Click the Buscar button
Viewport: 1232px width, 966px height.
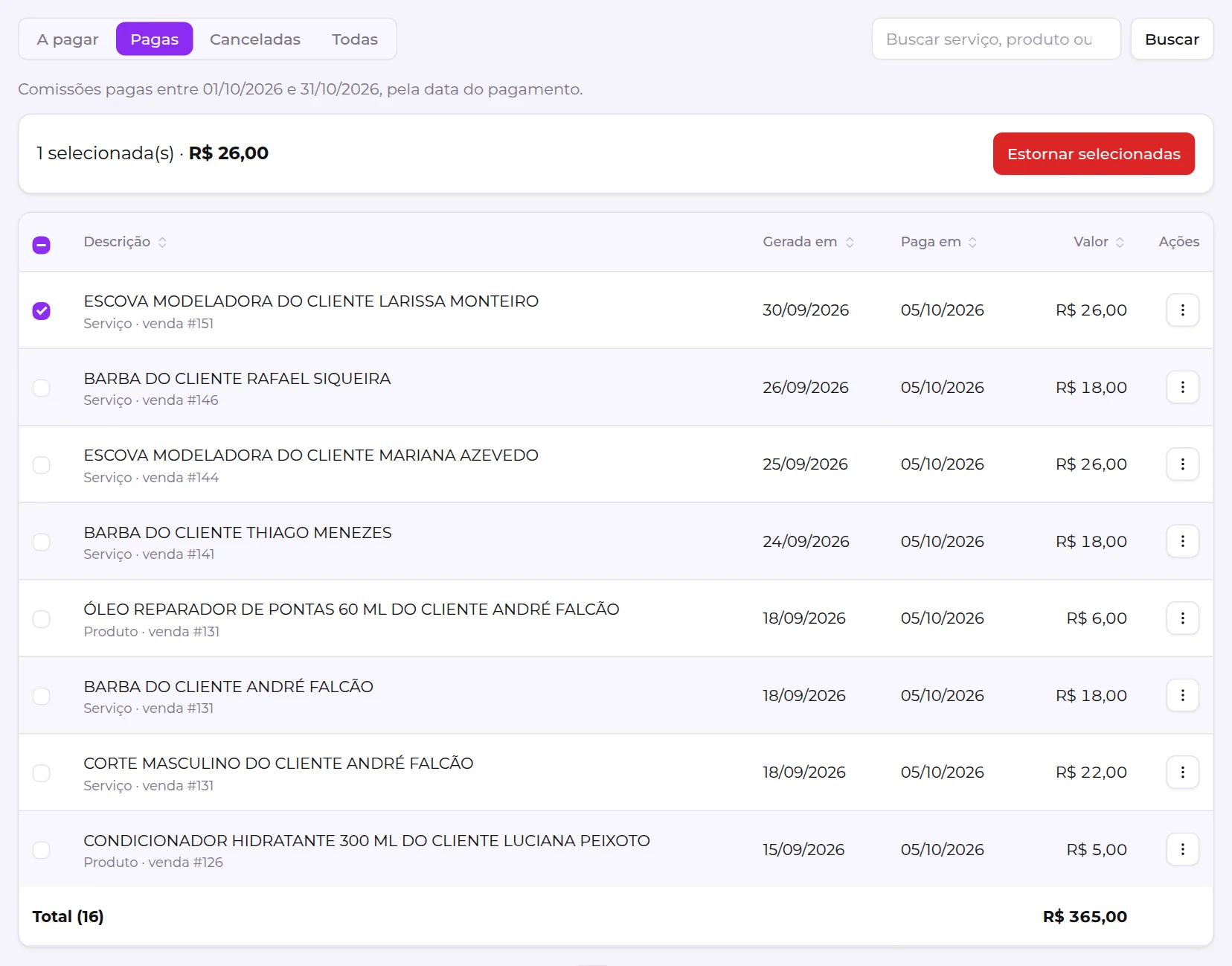(x=1172, y=39)
